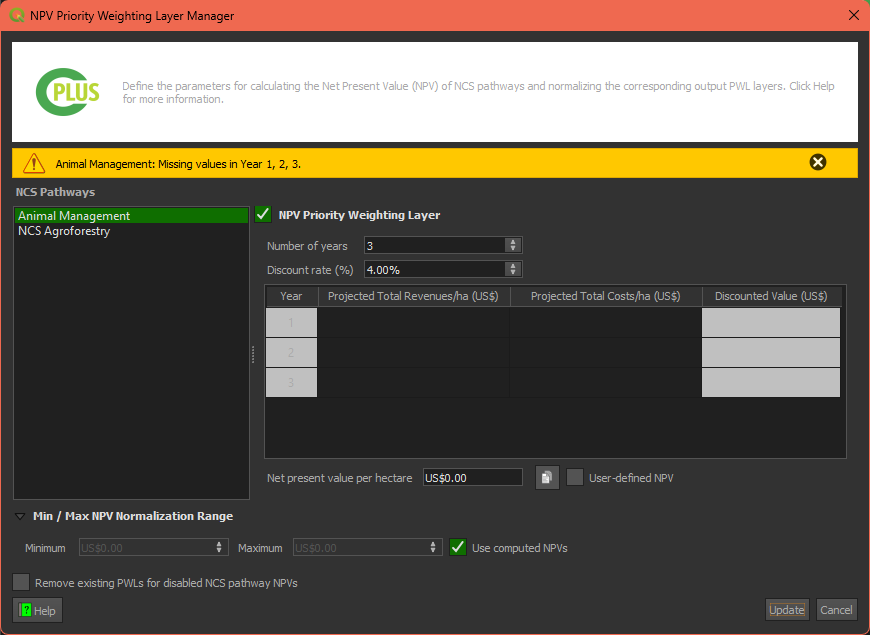Raise the Discount rate using up arrow
The image size is (870, 635).
tap(513, 266)
